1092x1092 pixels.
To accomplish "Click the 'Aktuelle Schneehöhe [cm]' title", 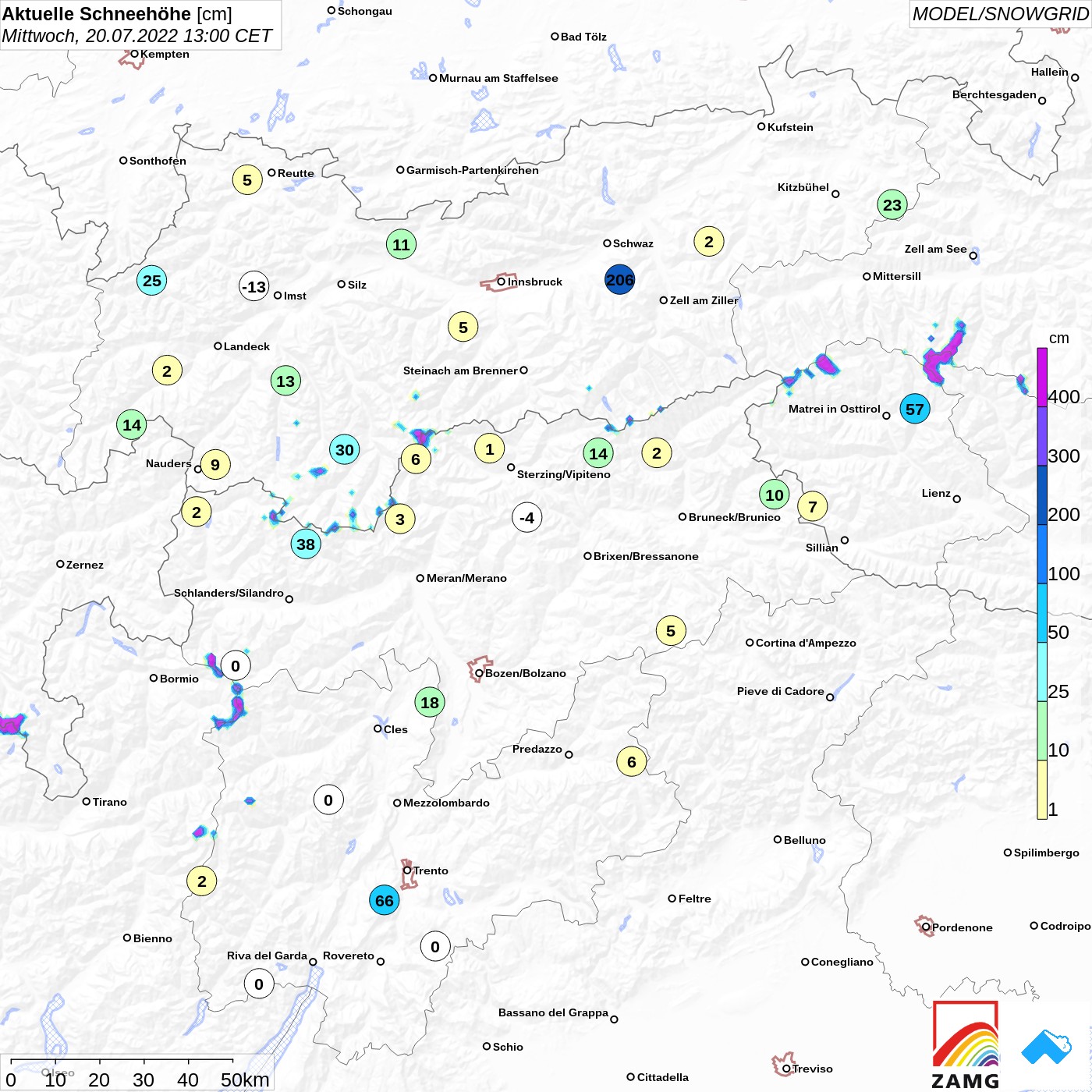I will click(117, 14).
